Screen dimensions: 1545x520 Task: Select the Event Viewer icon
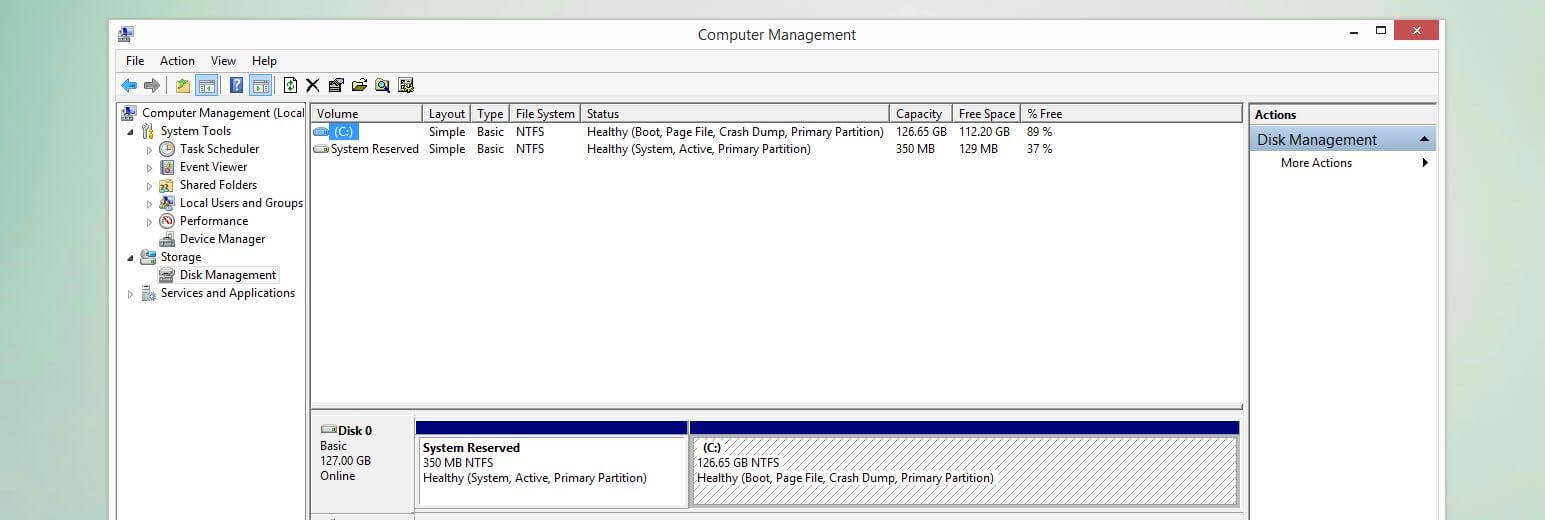tap(167, 167)
